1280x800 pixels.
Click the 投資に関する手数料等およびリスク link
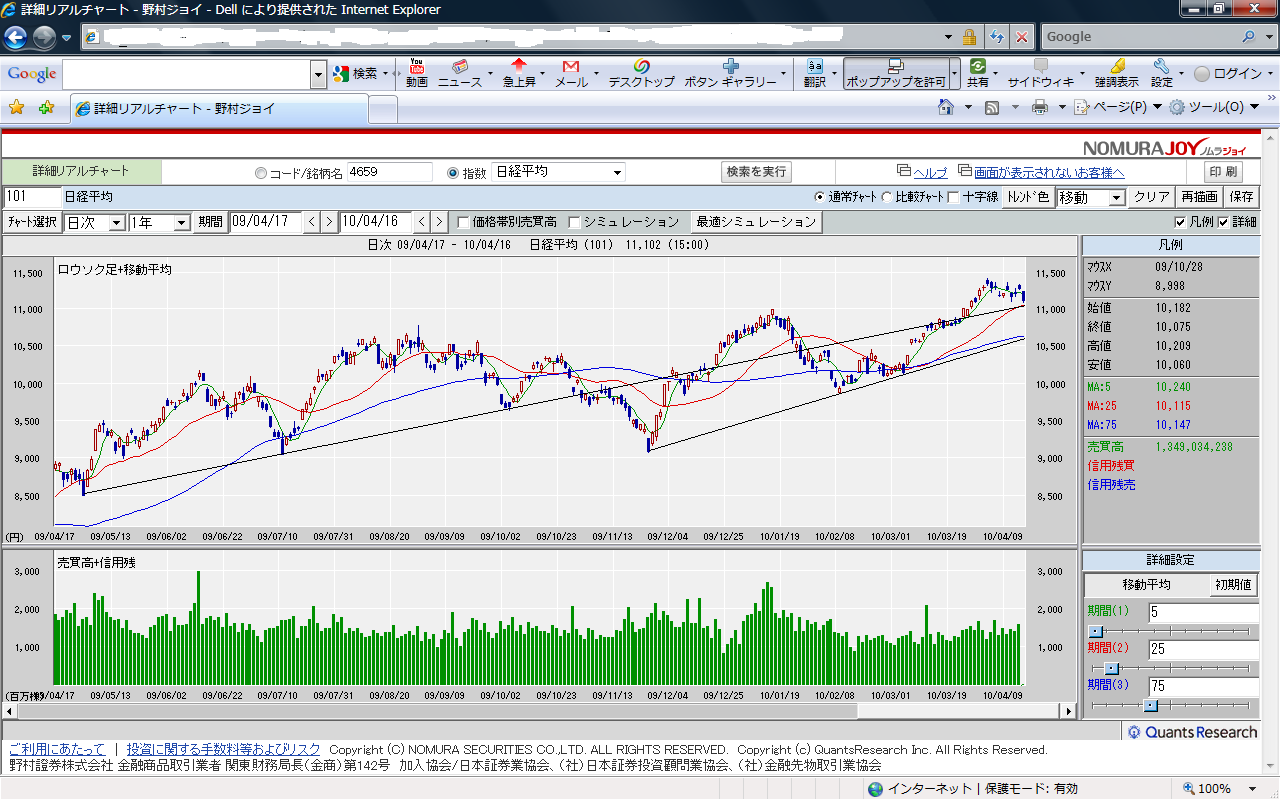(x=224, y=749)
